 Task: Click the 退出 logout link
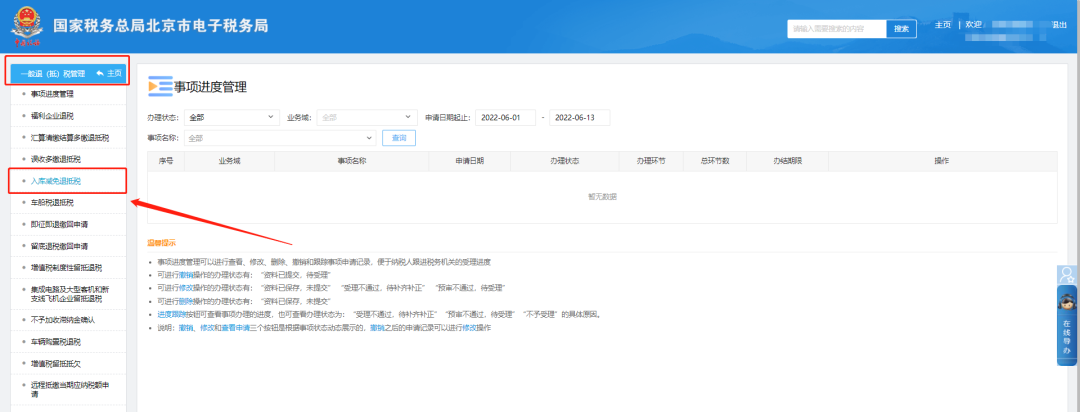[x=1058, y=25]
